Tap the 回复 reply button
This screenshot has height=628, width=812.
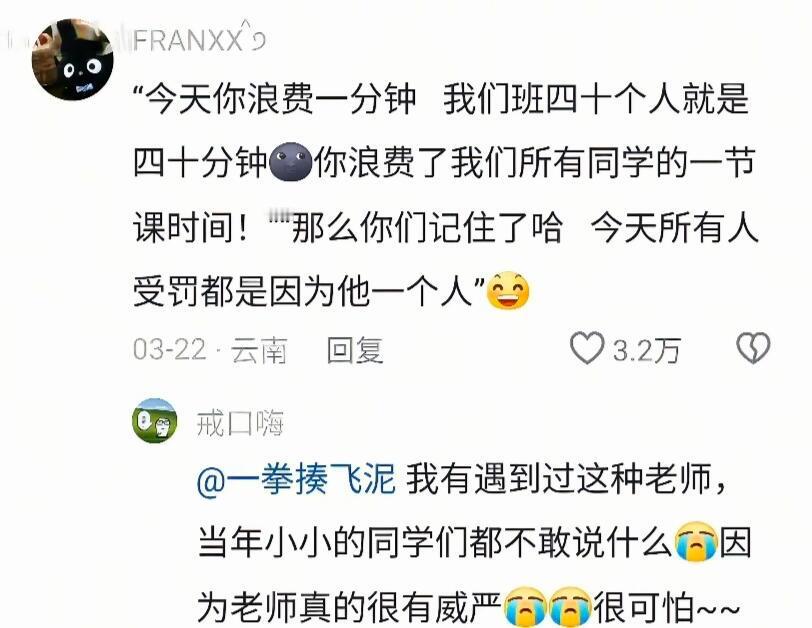click(x=355, y=350)
